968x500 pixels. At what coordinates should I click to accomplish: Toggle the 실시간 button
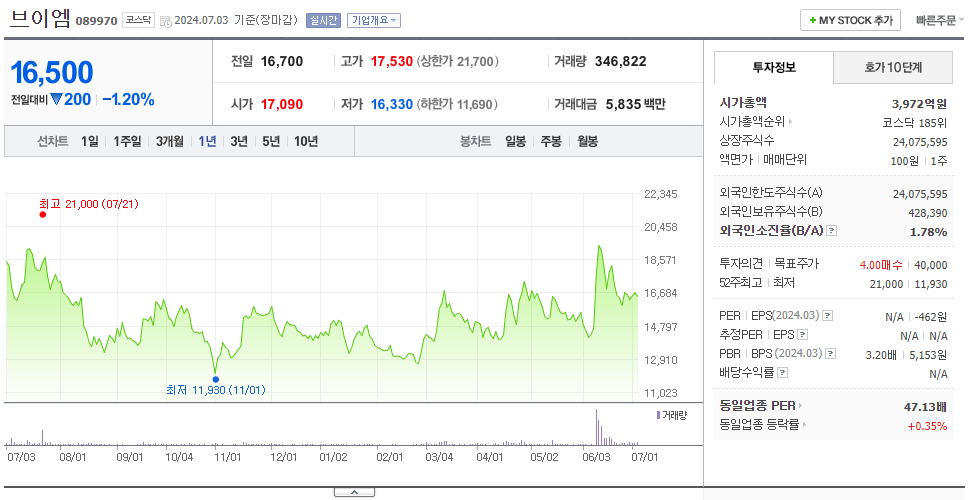(x=323, y=20)
